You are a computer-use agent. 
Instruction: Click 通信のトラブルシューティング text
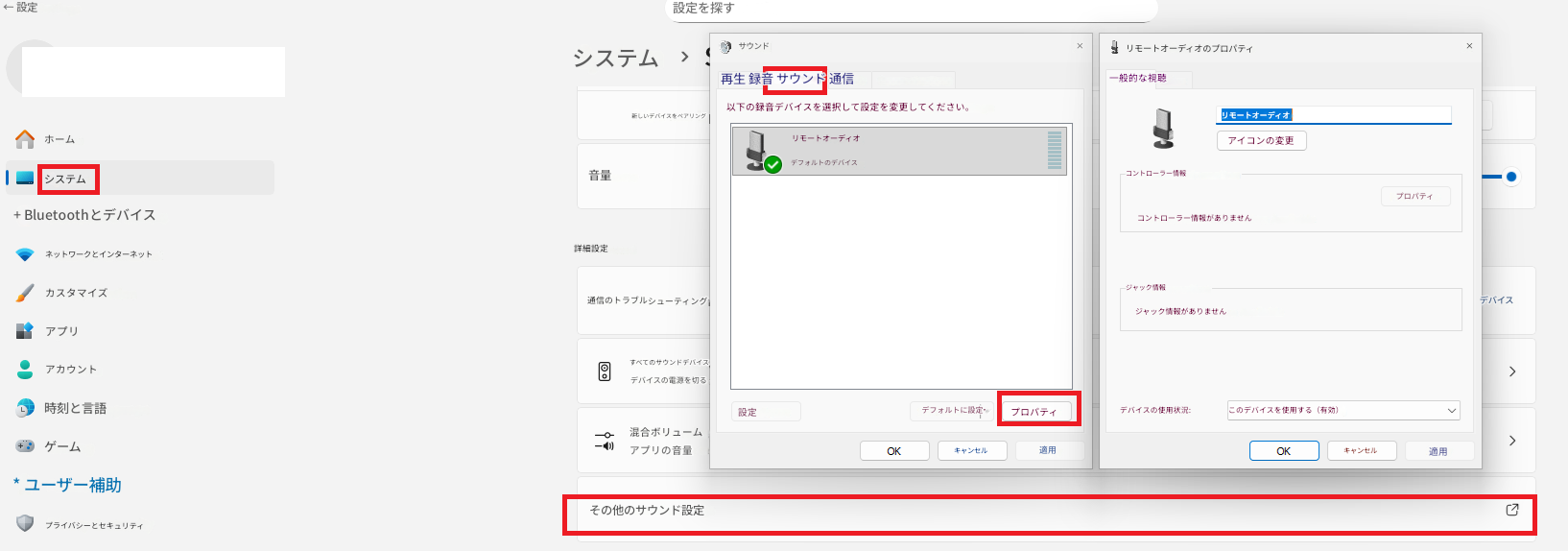click(649, 300)
